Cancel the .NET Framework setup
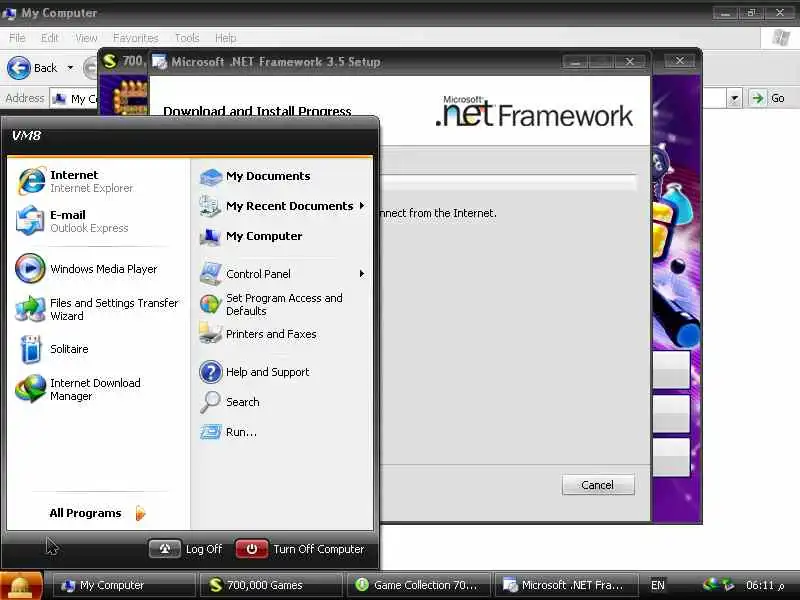This screenshot has height=600, width=800. pos(598,485)
